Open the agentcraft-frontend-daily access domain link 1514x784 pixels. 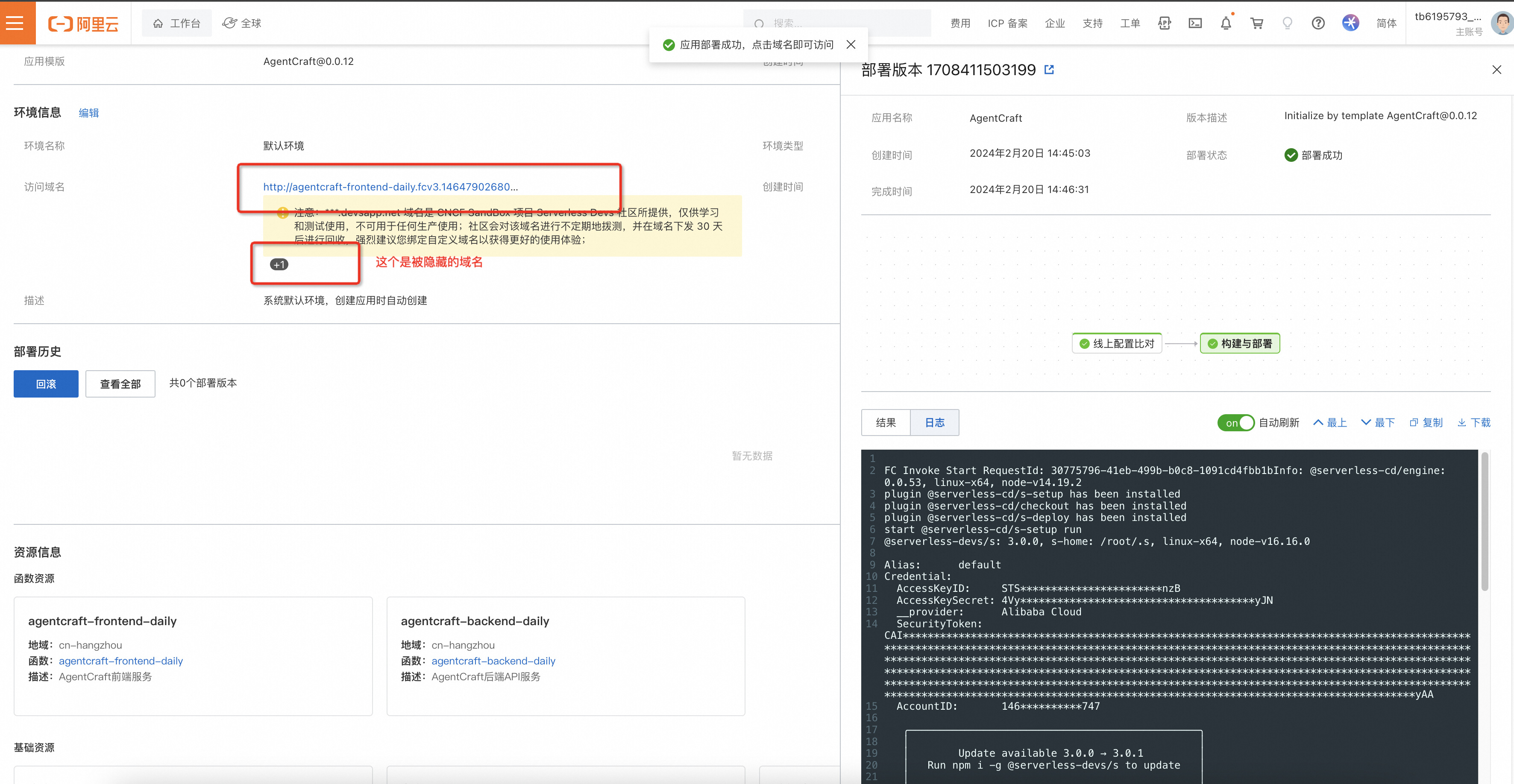point(390,187)
